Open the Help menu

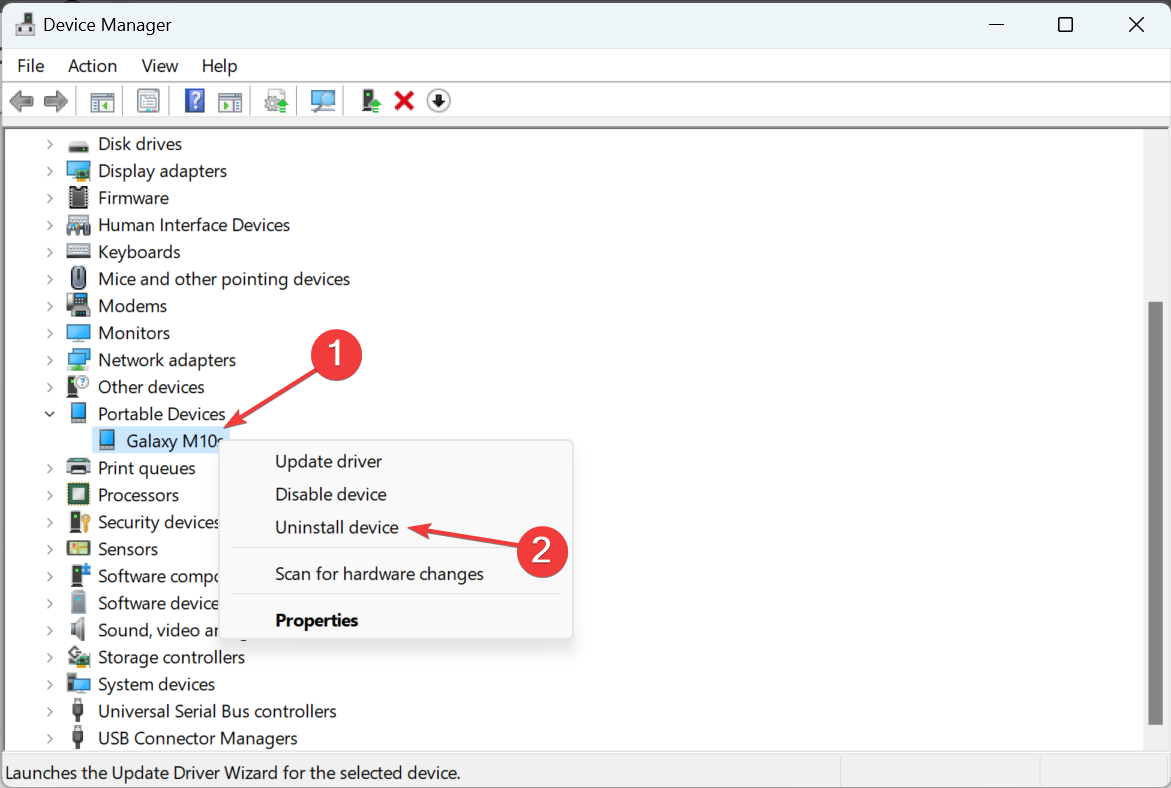[x=220, y=66]
